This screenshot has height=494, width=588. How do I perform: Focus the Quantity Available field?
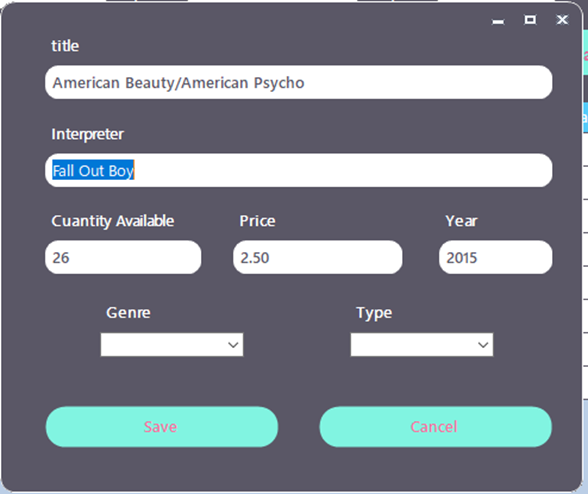click(123, 257)
